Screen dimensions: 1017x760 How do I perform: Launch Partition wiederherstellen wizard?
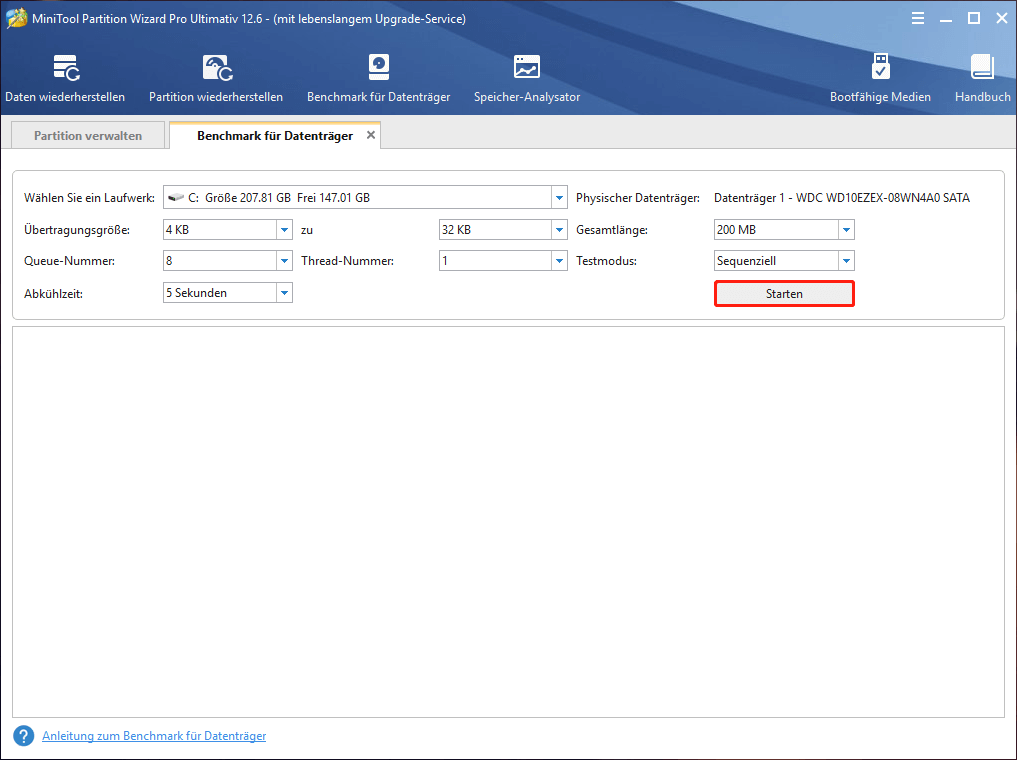point(216,79)
